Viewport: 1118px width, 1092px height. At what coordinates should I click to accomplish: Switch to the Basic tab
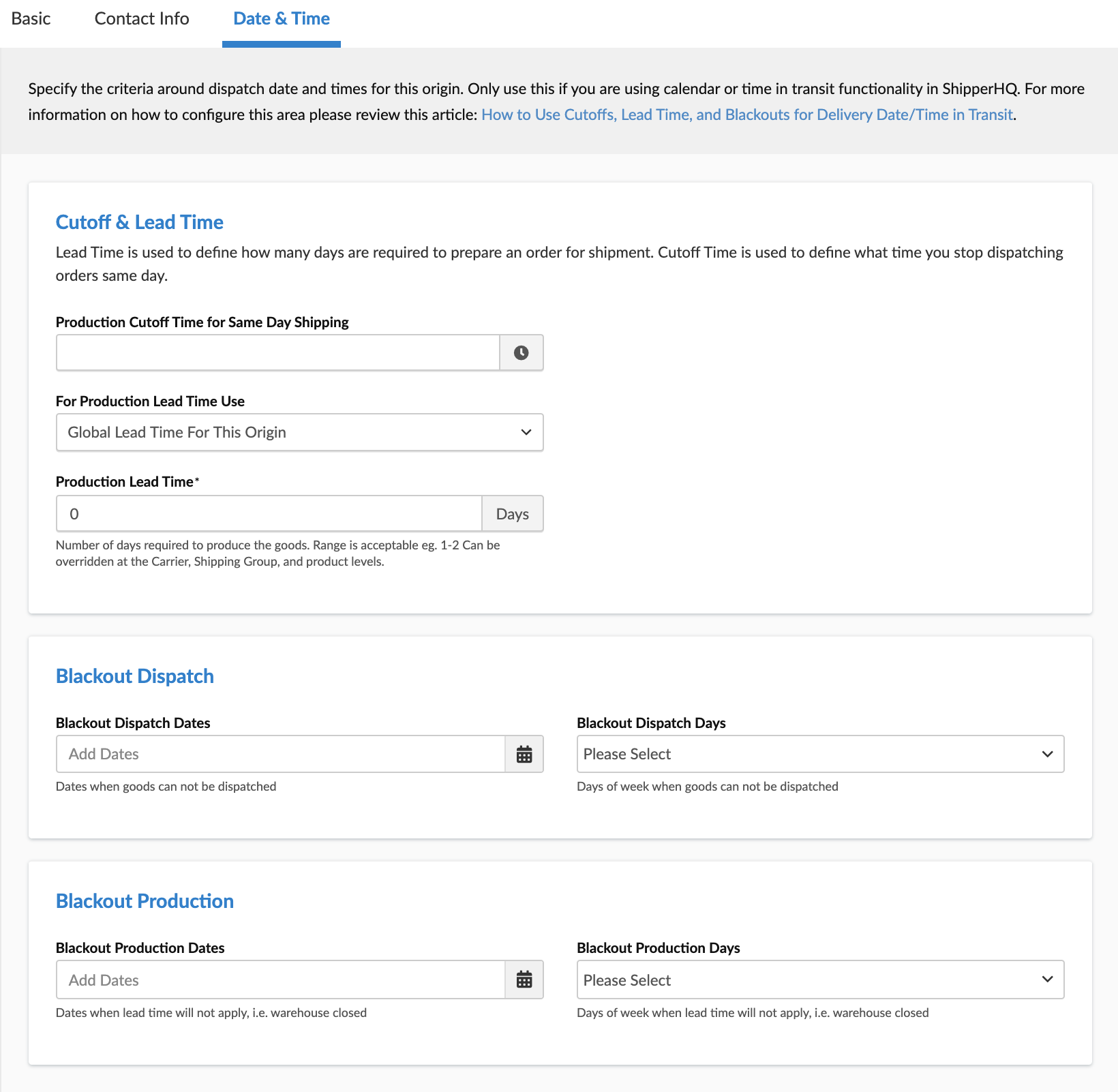tap(31, 19)
